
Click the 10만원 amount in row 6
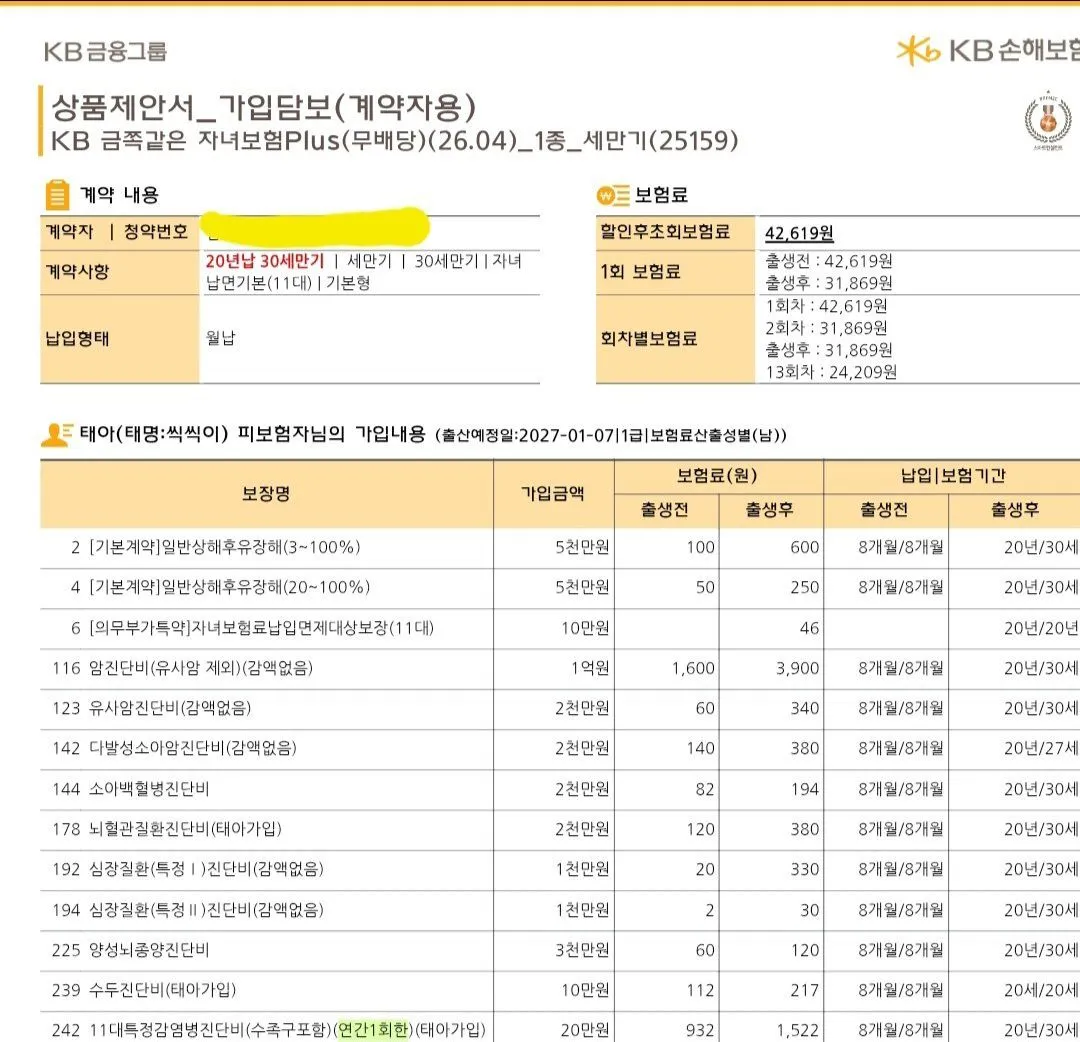pyautogui.click(x=585, y=628)
